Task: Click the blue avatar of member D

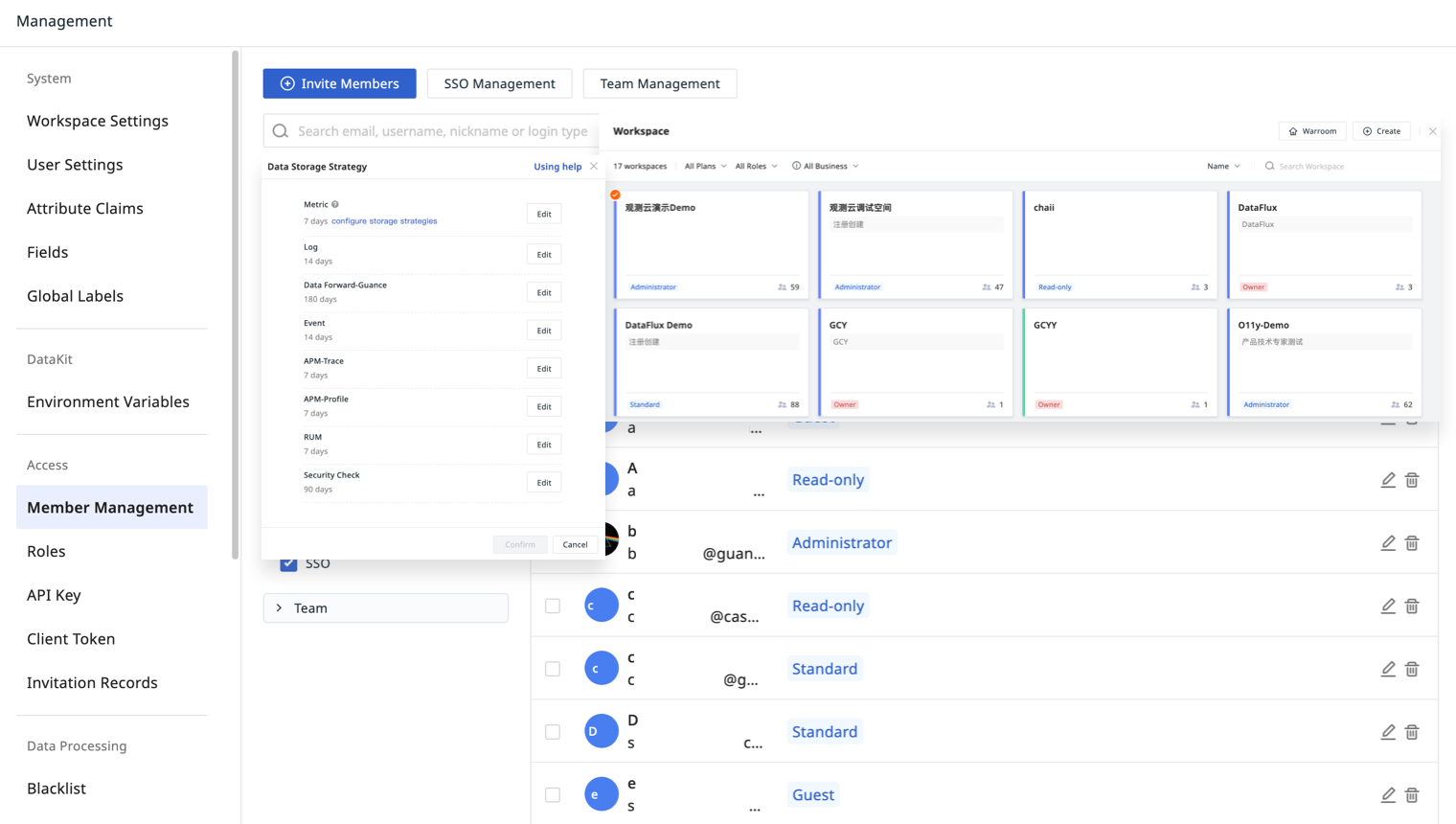Action: pos(602,731)
